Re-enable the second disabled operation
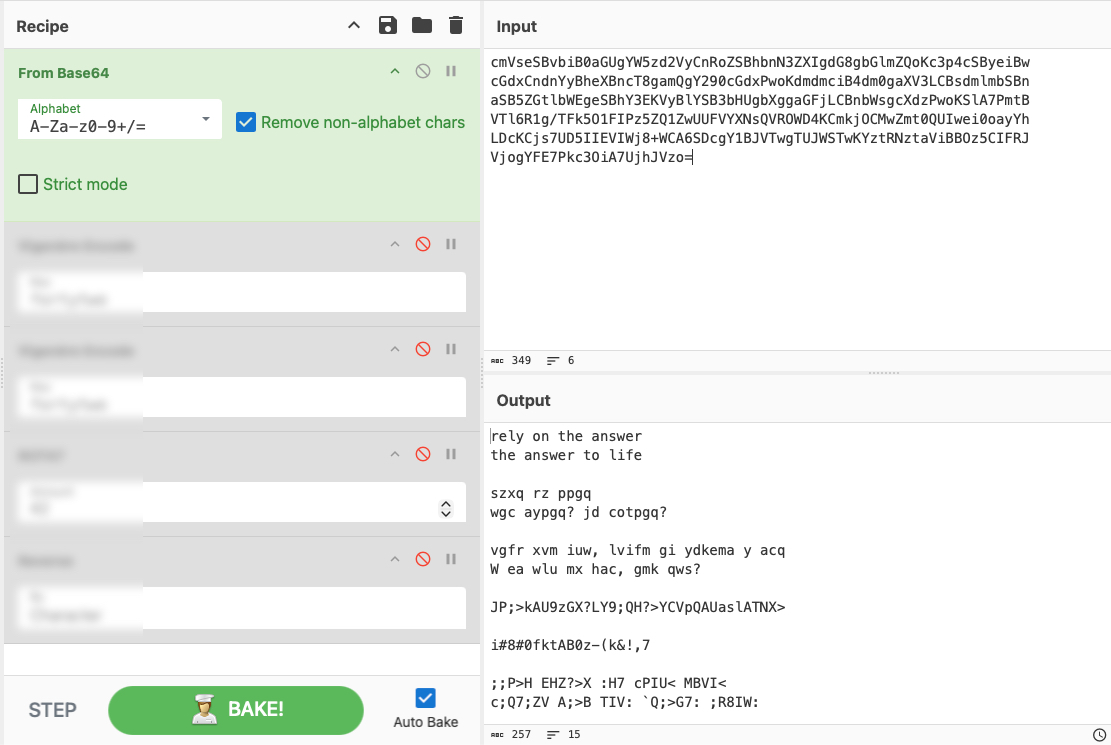The height and width of the screenshot is (745, 1111). tap(423, 349)
